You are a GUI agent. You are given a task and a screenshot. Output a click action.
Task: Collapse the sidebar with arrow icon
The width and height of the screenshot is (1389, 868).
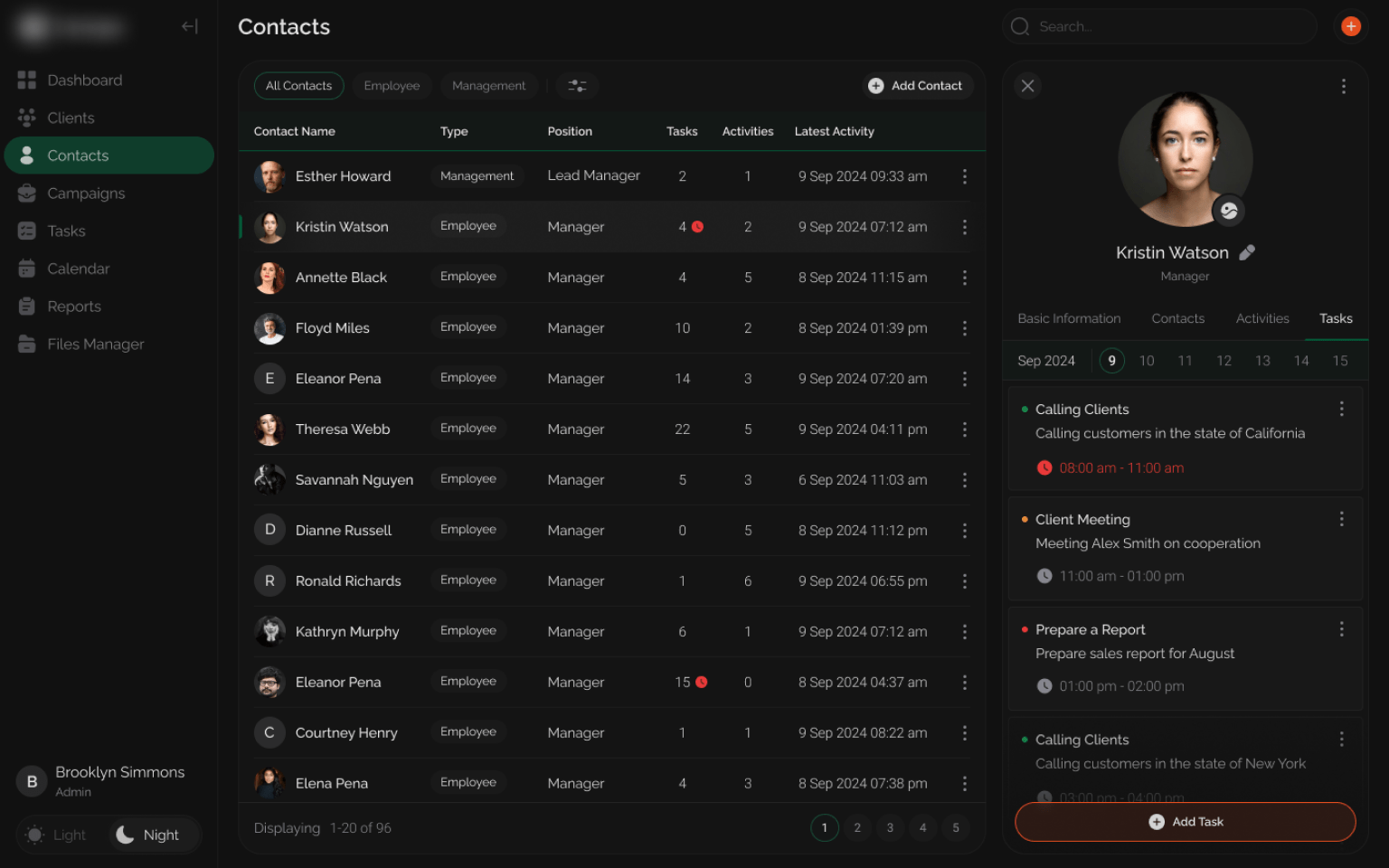coord(189,26)
